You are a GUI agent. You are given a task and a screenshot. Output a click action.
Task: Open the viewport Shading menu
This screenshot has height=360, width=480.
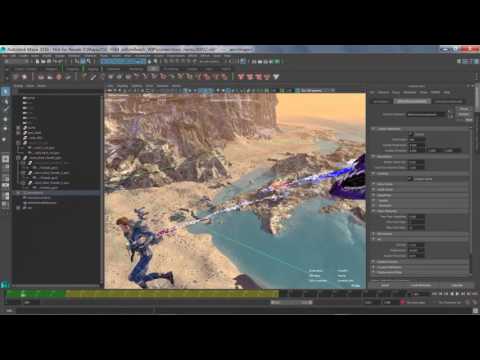point(122,86)
